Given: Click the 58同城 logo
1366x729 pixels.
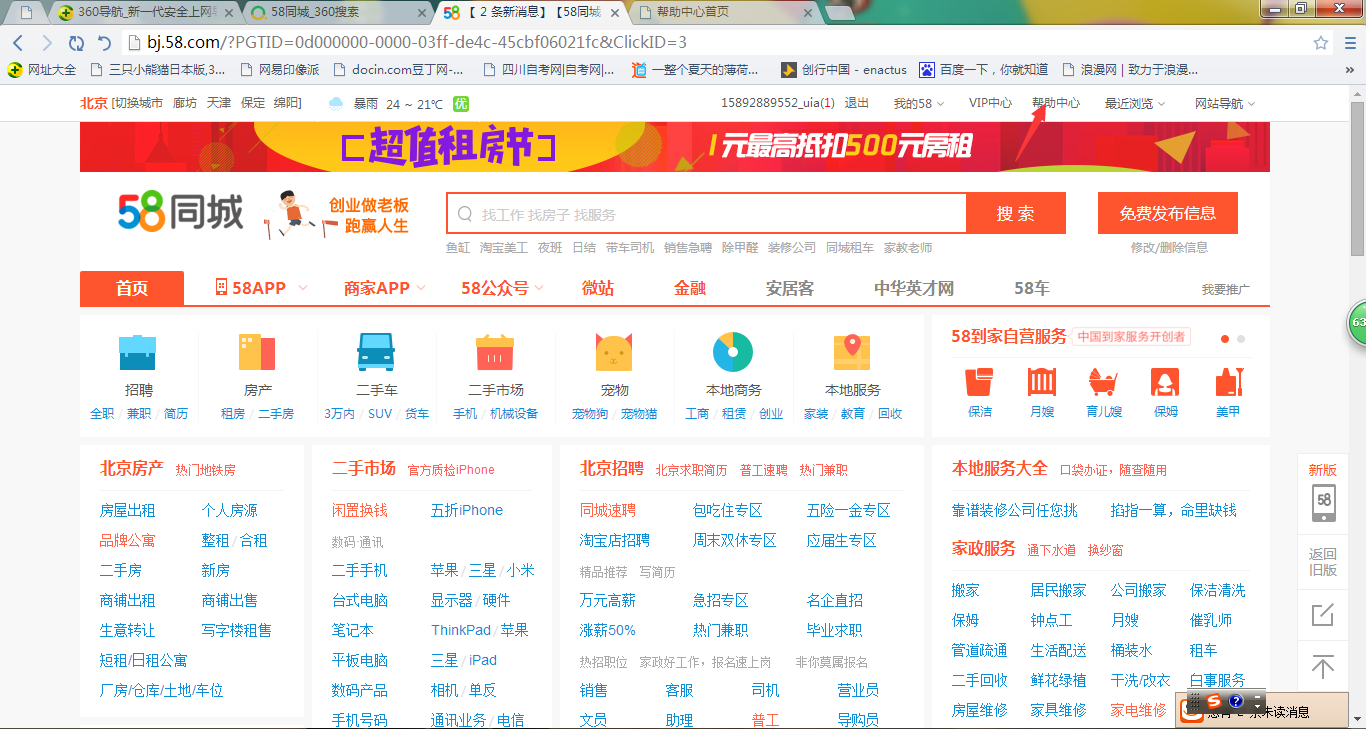Looking at the screenshot, I should [x=181, y=212].
